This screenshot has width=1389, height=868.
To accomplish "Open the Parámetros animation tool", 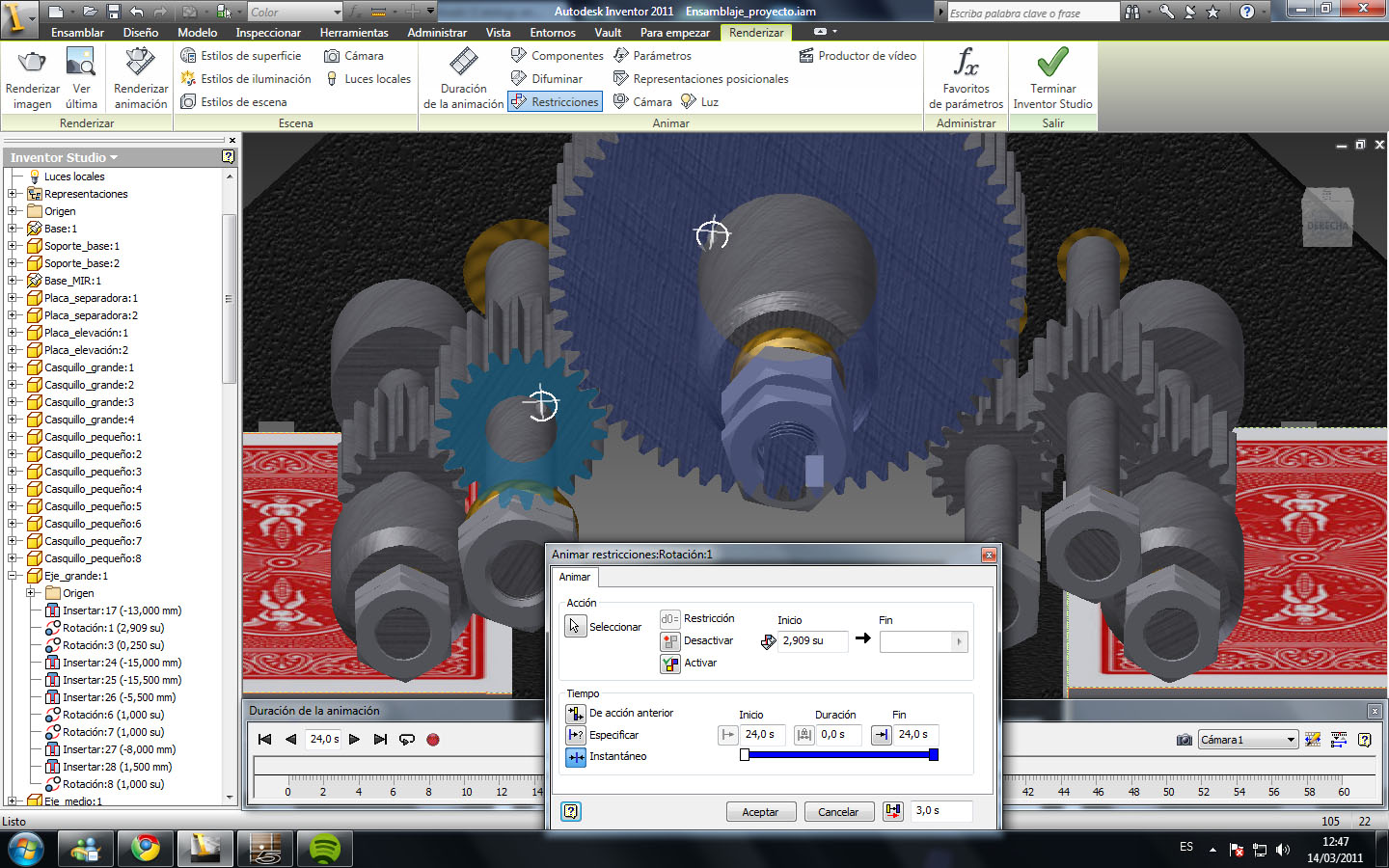I will click(x=653, y=56).
